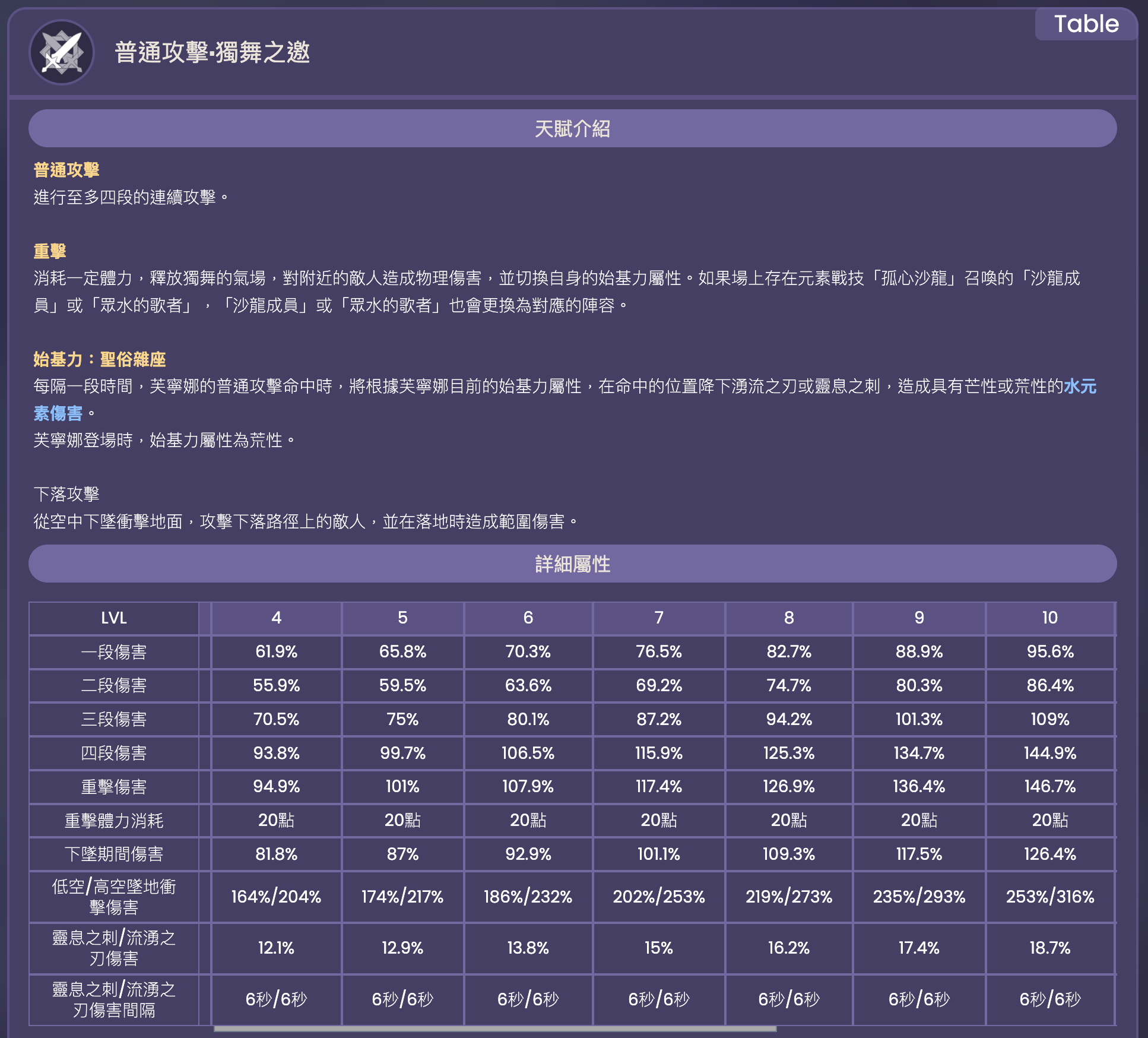Click the 18.7% cell
This screenshot has width=1148, height=1038.
click(1050, 948)
